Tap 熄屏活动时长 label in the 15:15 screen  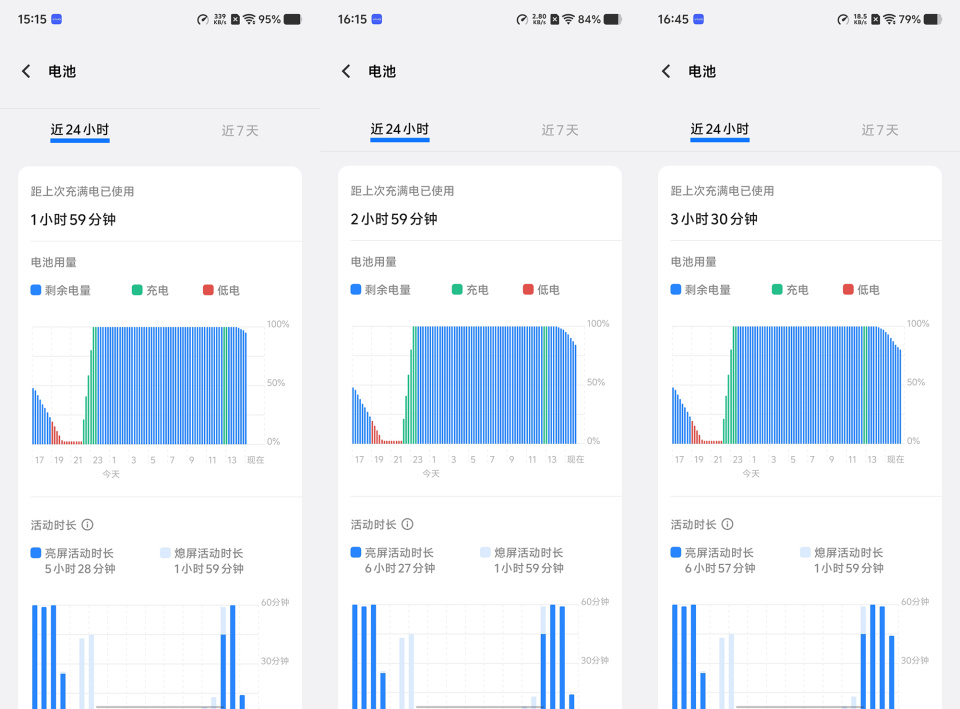tap(209, 553)
